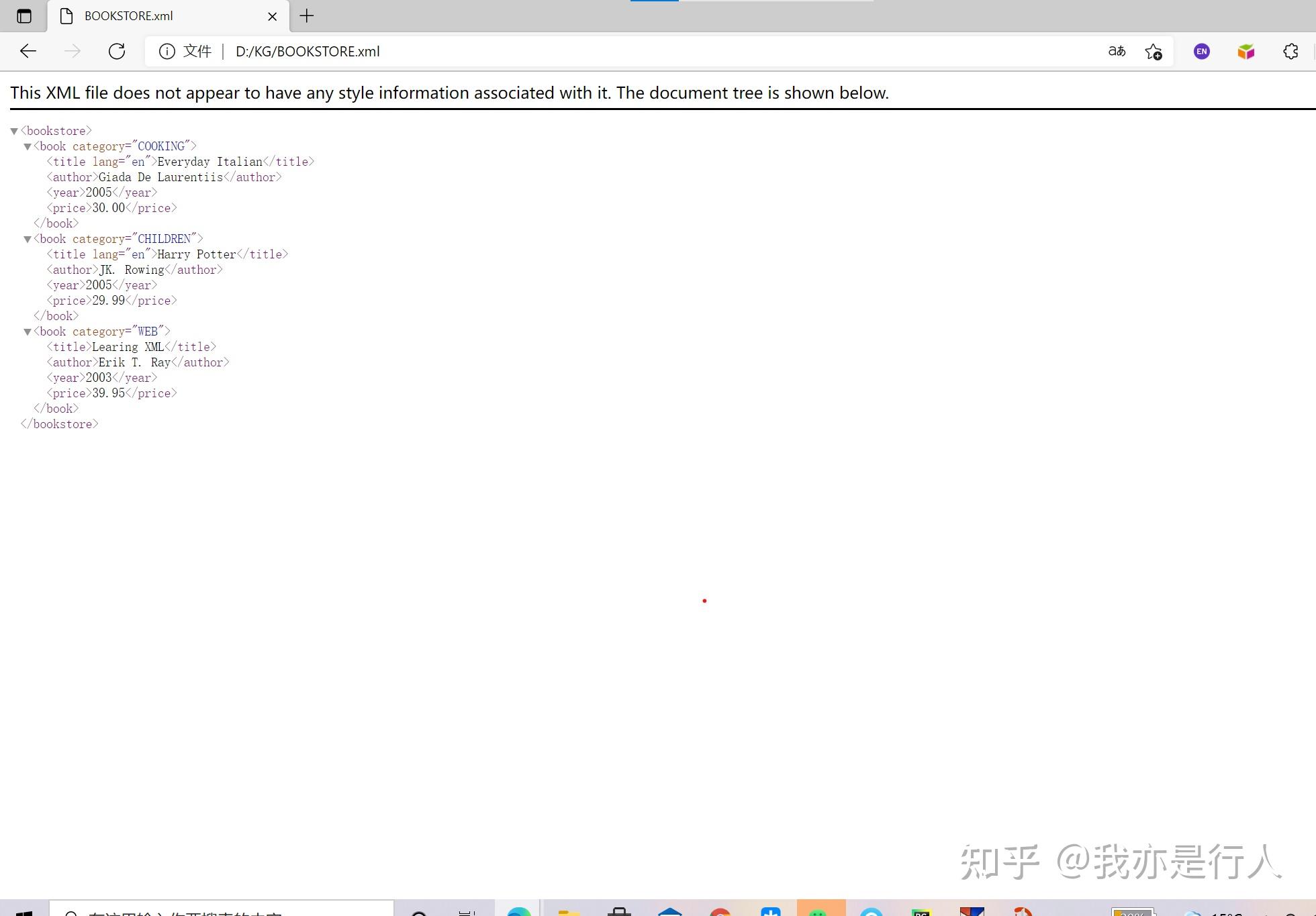This screenshot has width=1316, height=916.
Task: Click the address bar URL
Action: coord(308,52)
